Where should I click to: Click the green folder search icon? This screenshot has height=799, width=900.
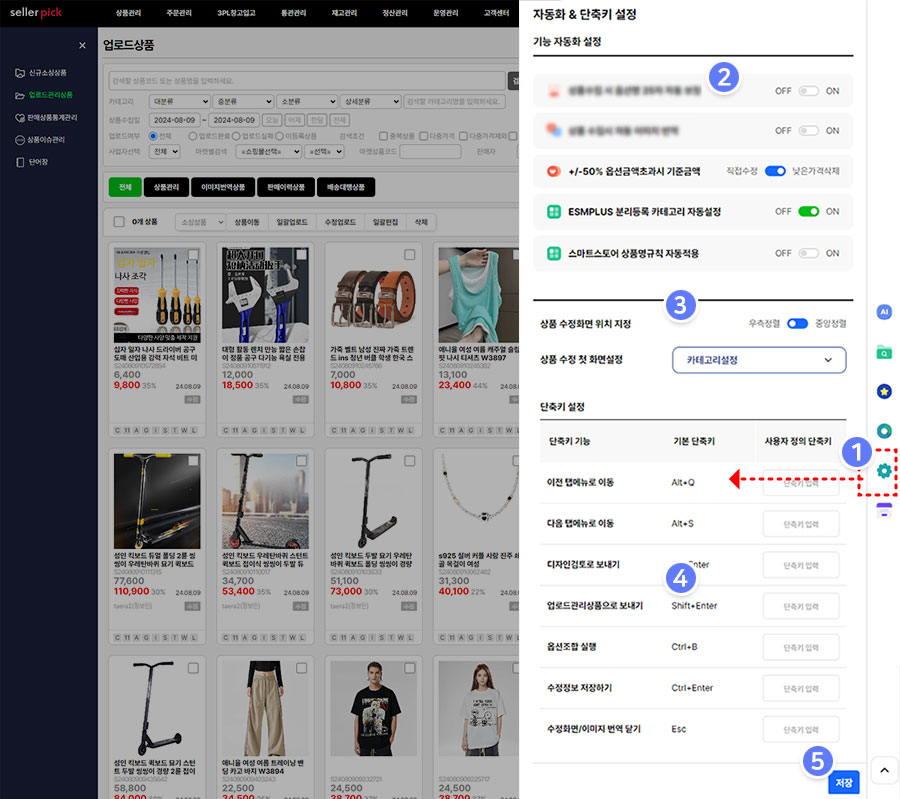(x=884, y=352)
